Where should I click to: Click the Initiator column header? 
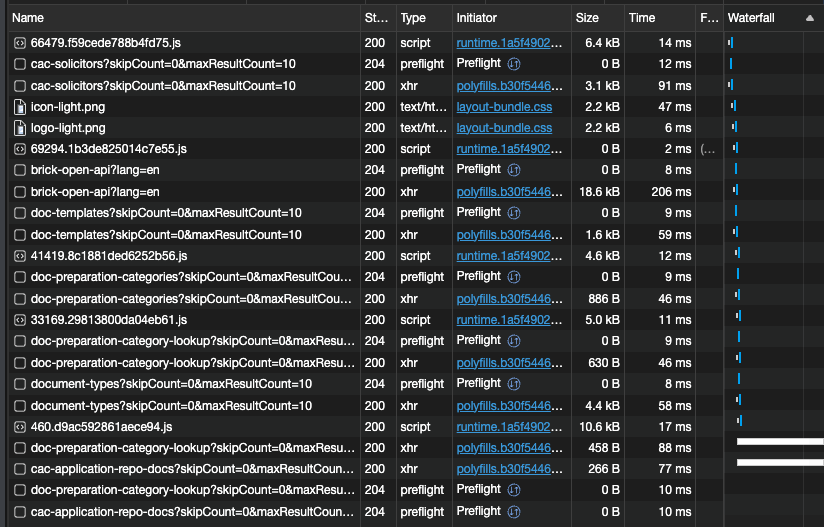pos(476,18)
